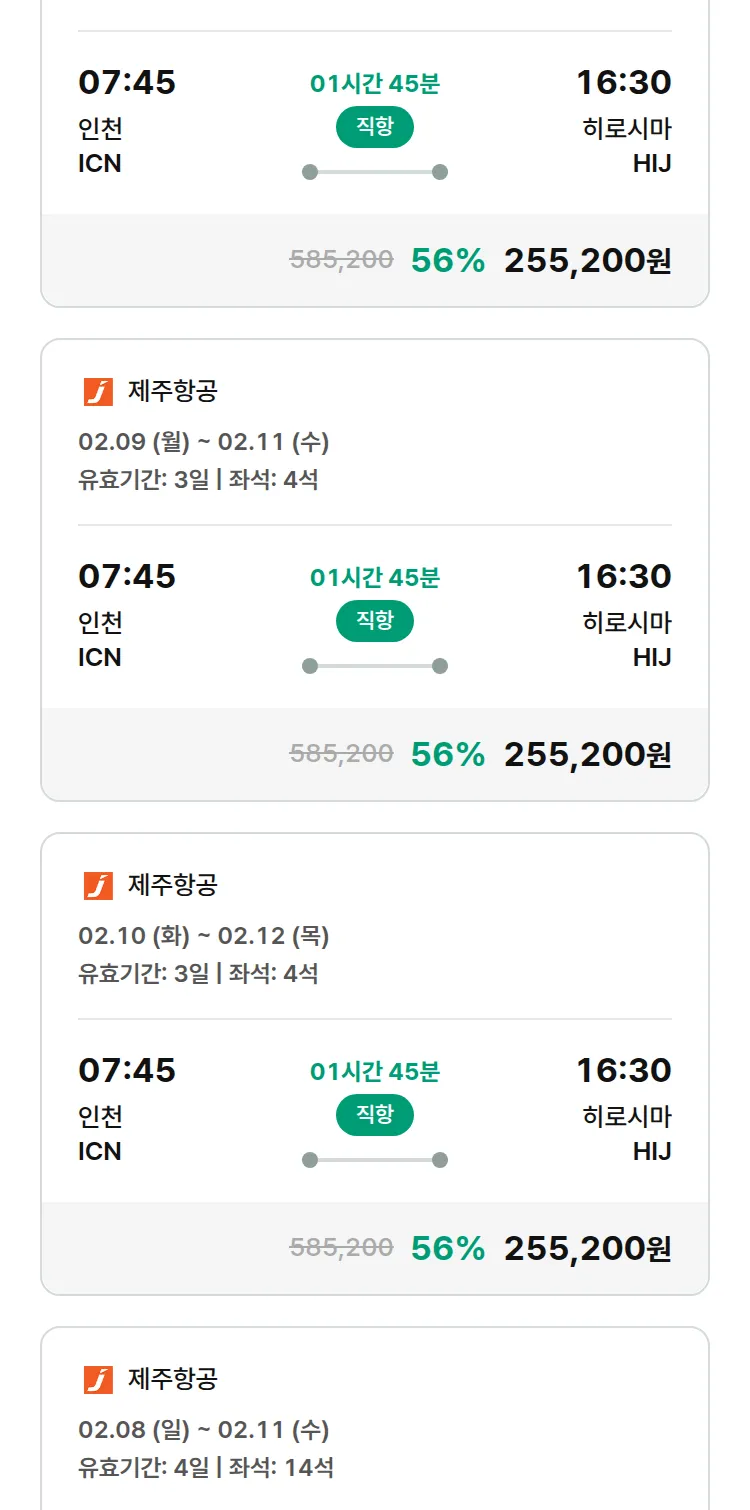Click the Jeju Air logo in the 02.10 card

point(98,886)
